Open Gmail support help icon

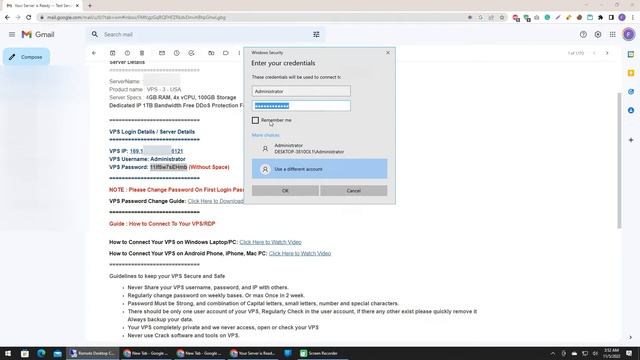tap(583, 35)
